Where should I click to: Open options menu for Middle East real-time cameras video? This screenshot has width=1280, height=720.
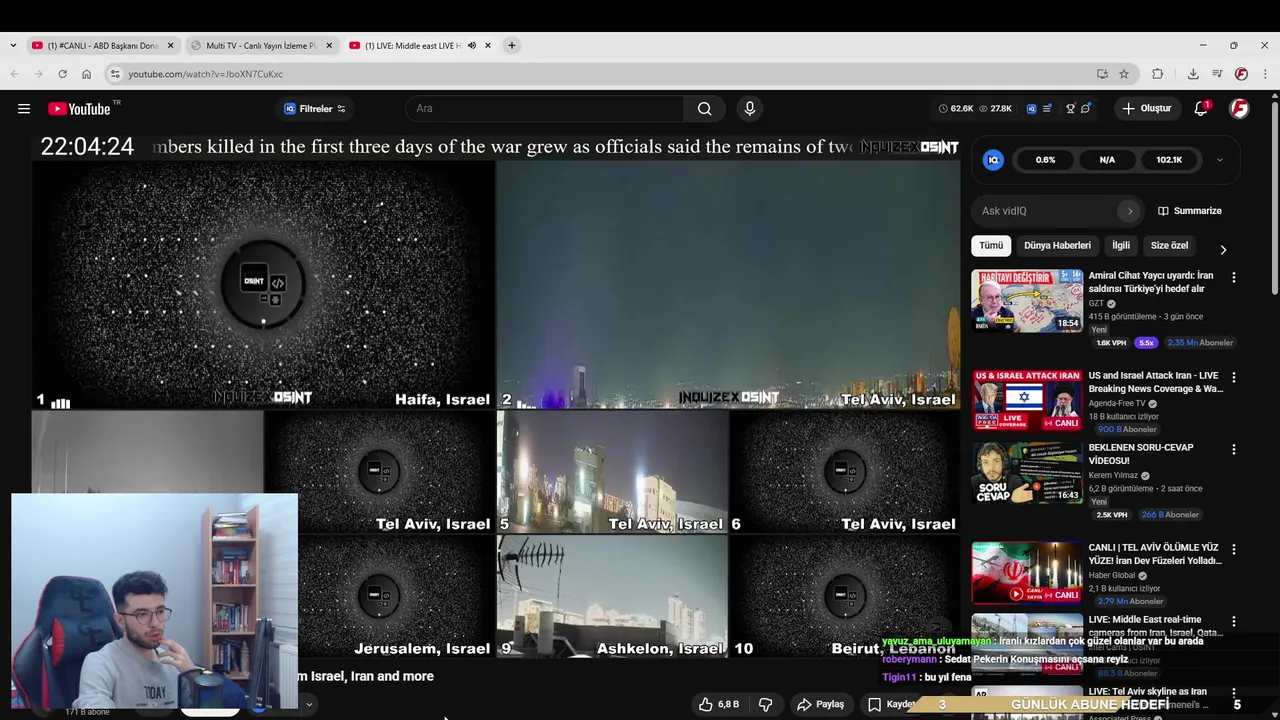point(1233,622)
